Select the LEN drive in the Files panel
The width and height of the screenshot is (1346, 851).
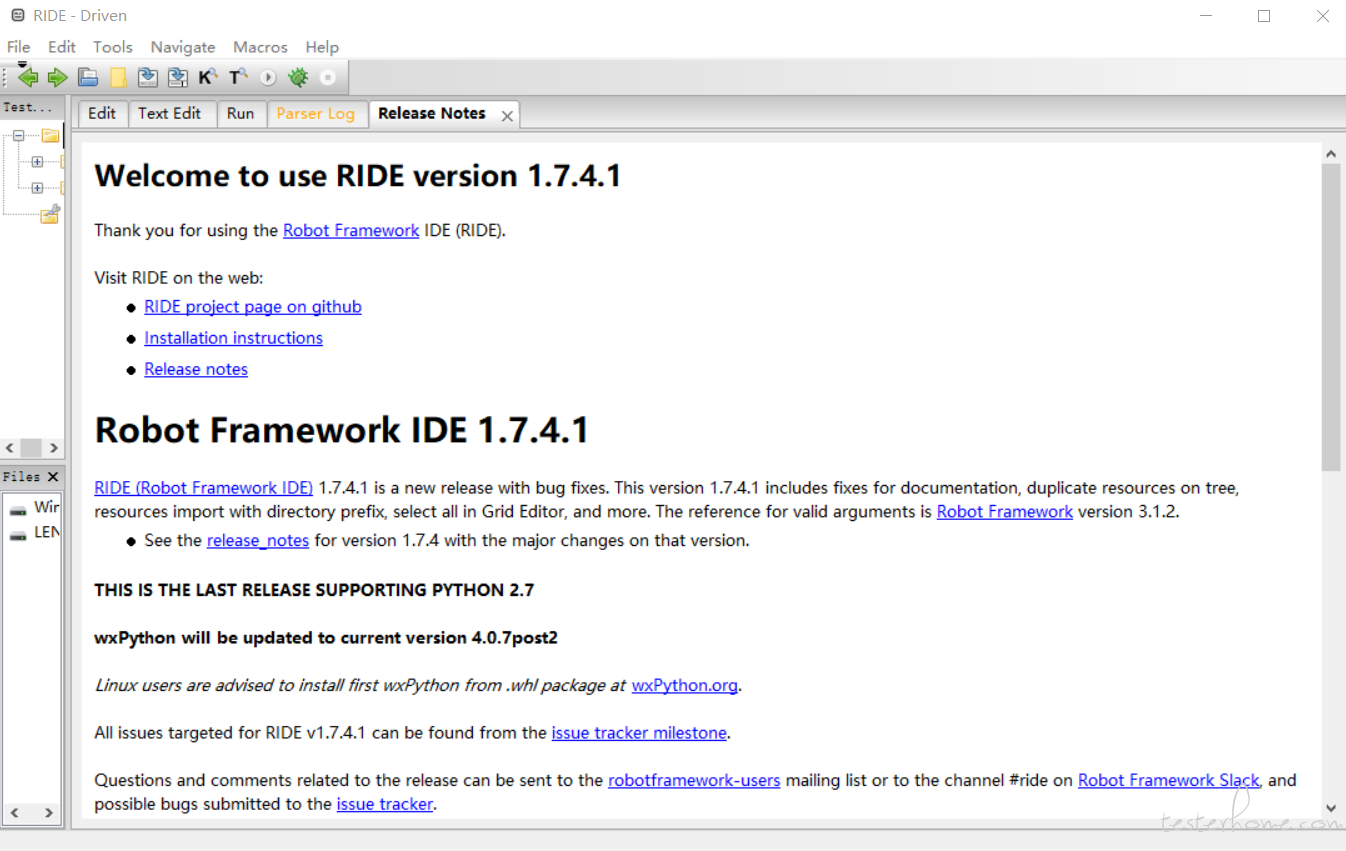pyautogui.click(x=46, y=532)
